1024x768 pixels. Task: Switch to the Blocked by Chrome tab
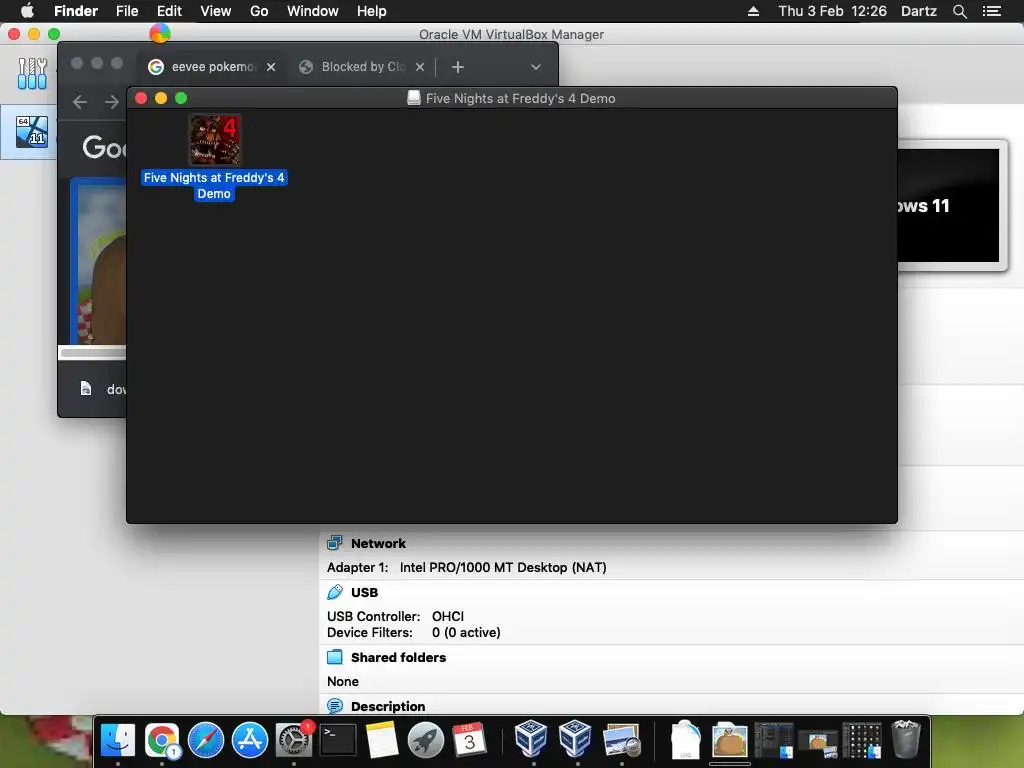click(x=360, y=67)
